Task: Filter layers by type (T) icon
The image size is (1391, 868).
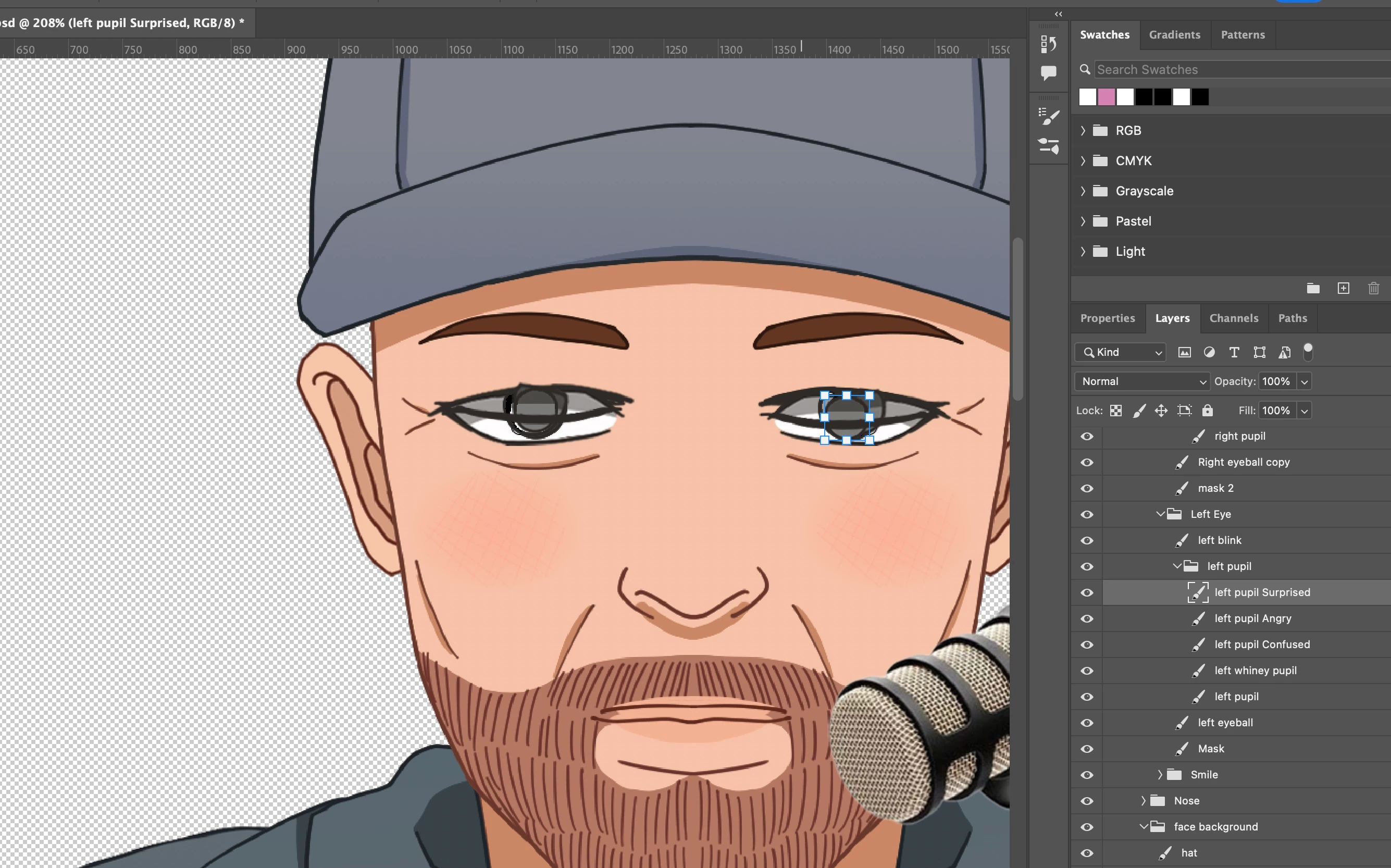Action: point(1234,353)
